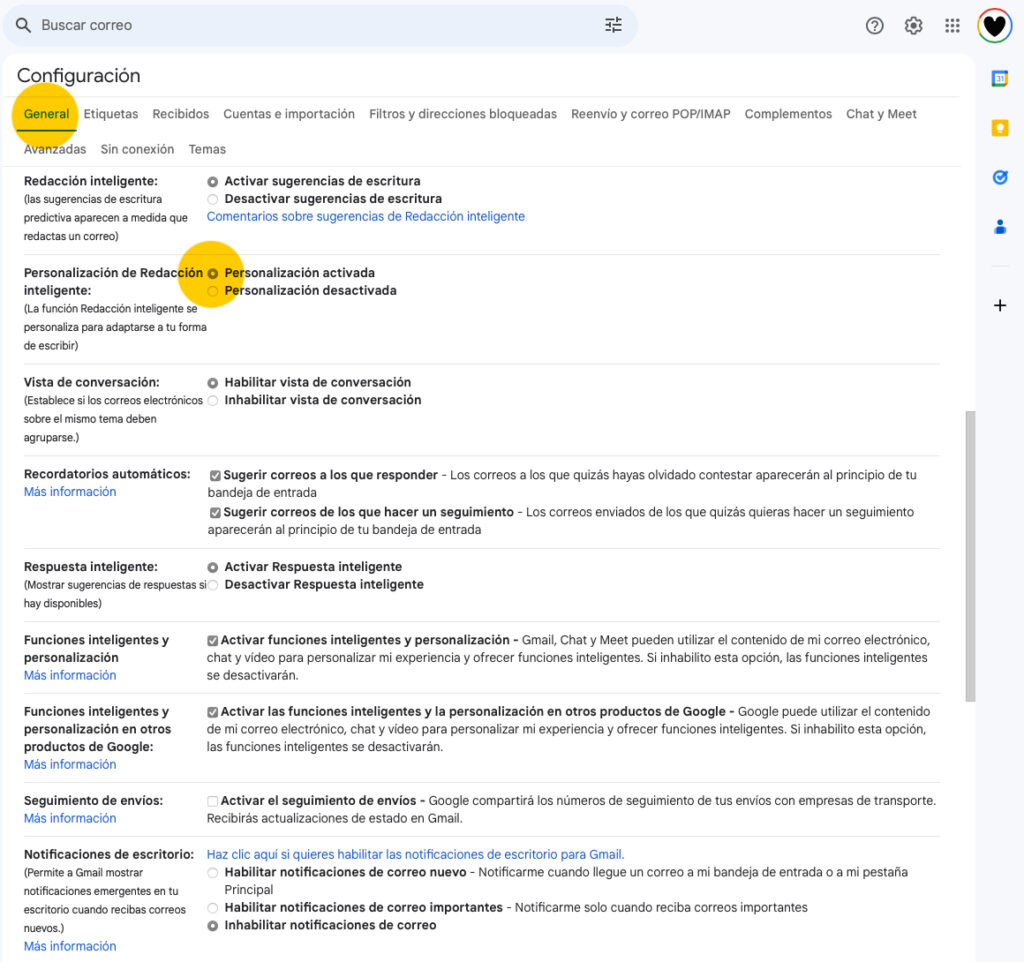Select Activar sugerencias de escritura

pyautogui.click(x=213, y=182)
